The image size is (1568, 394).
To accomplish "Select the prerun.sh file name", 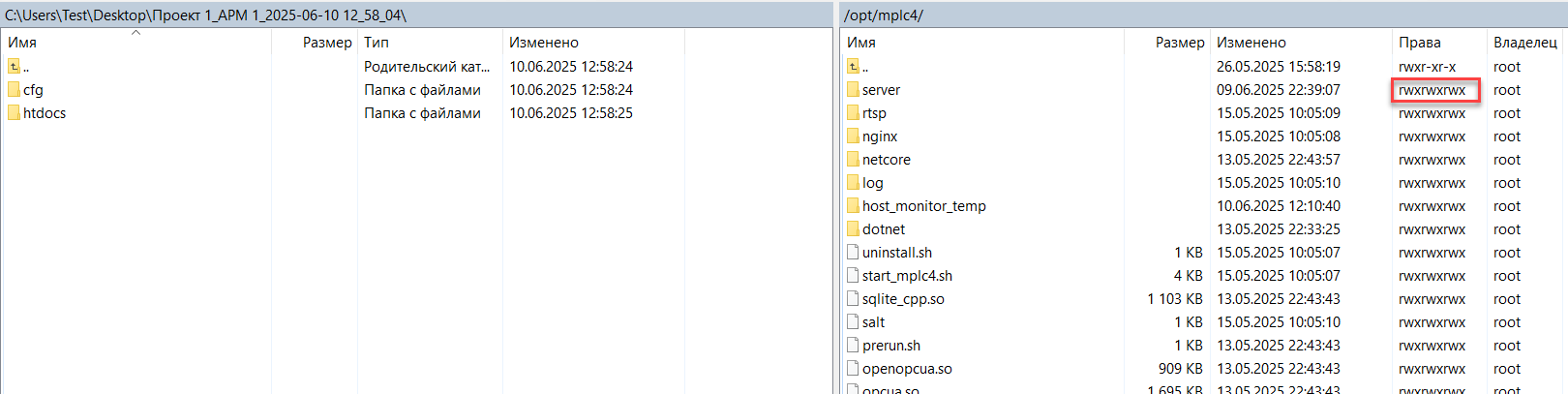I will pyautogui.click(x=891, y=346).
